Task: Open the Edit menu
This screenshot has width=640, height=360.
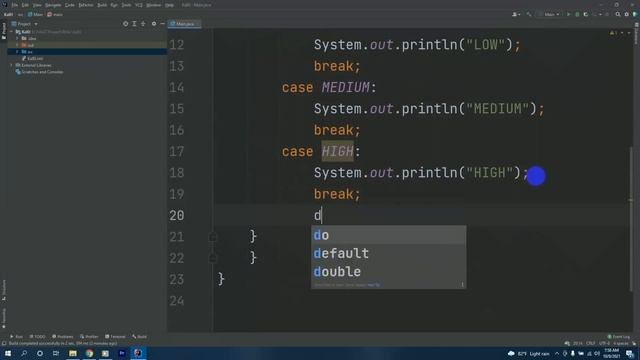Action: point(25,5)
